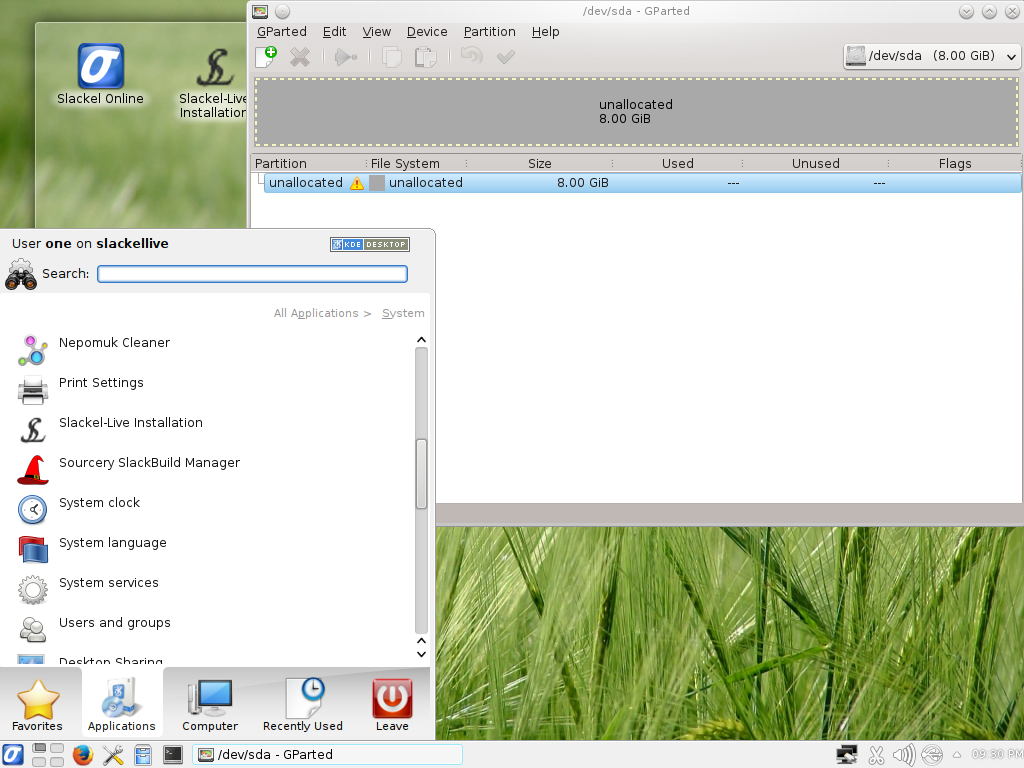
Task: Switch to the Leave tab
Action: [x=392, y=705]
